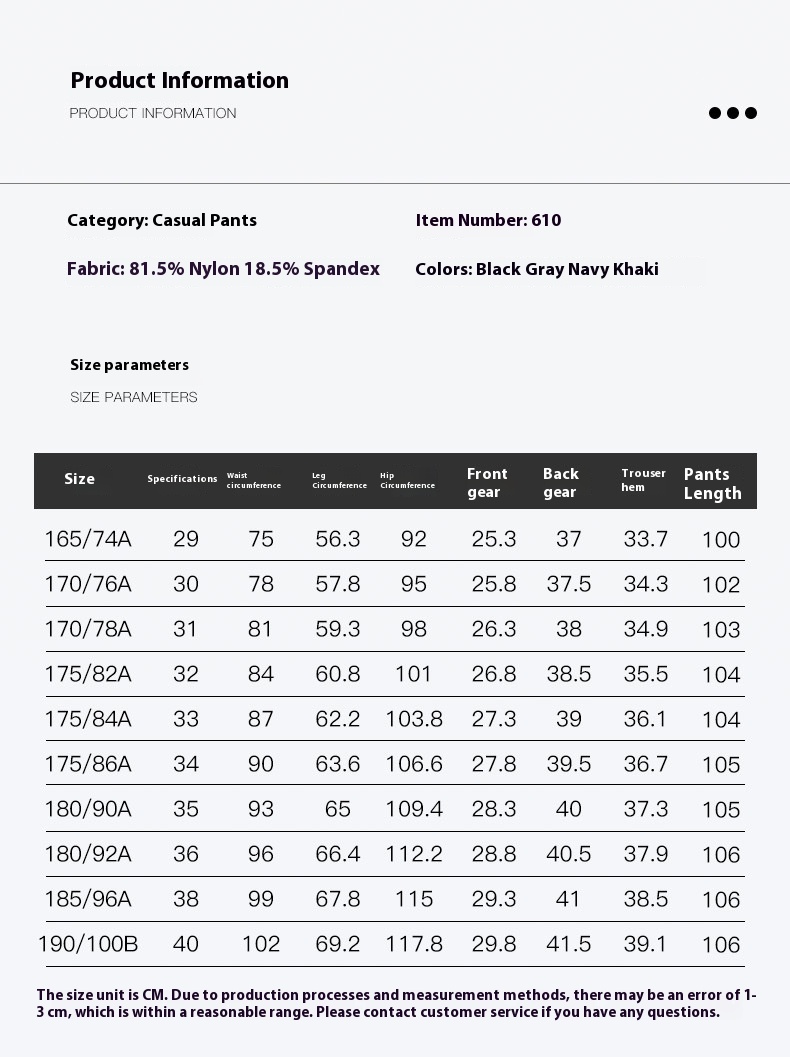Click the Product Information heading
Image resolution: width=790 pixels, height=1057 pixels.
179,81
